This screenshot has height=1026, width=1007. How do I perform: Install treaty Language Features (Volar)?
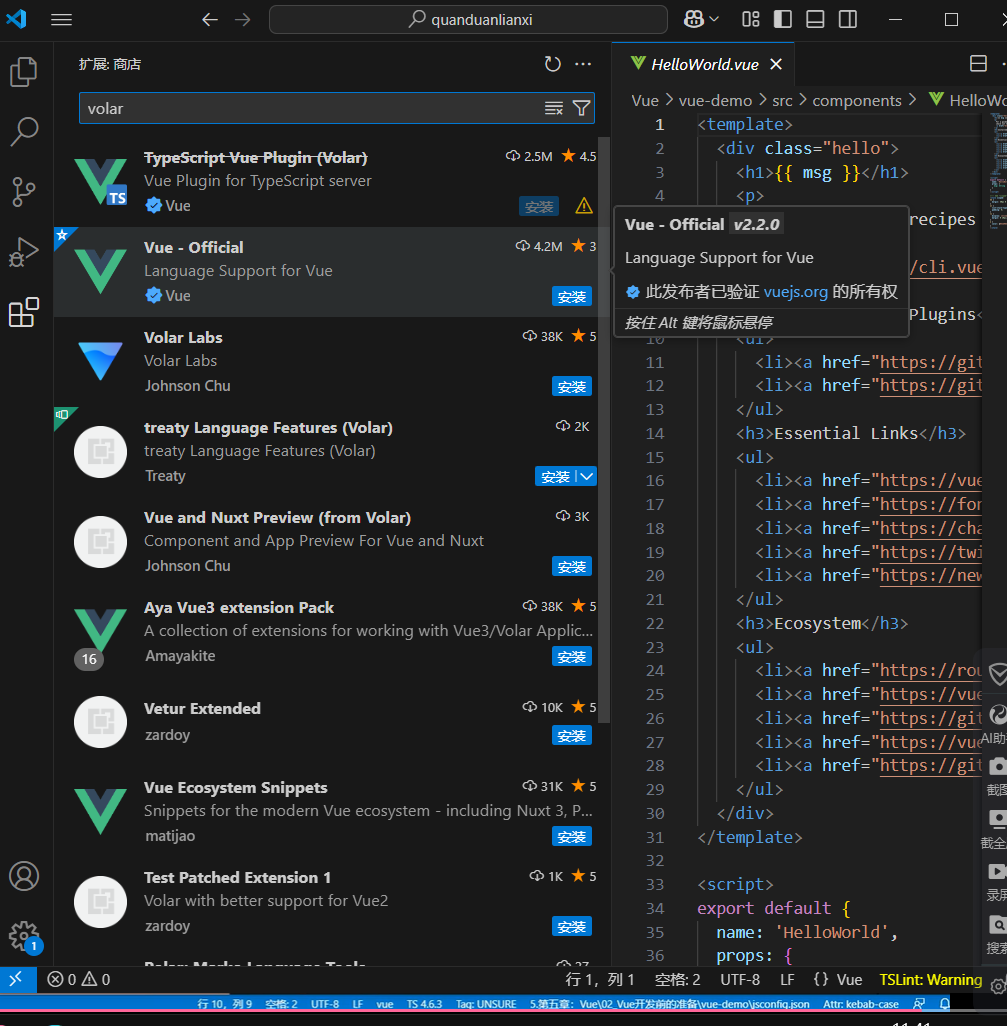(555, 476)
